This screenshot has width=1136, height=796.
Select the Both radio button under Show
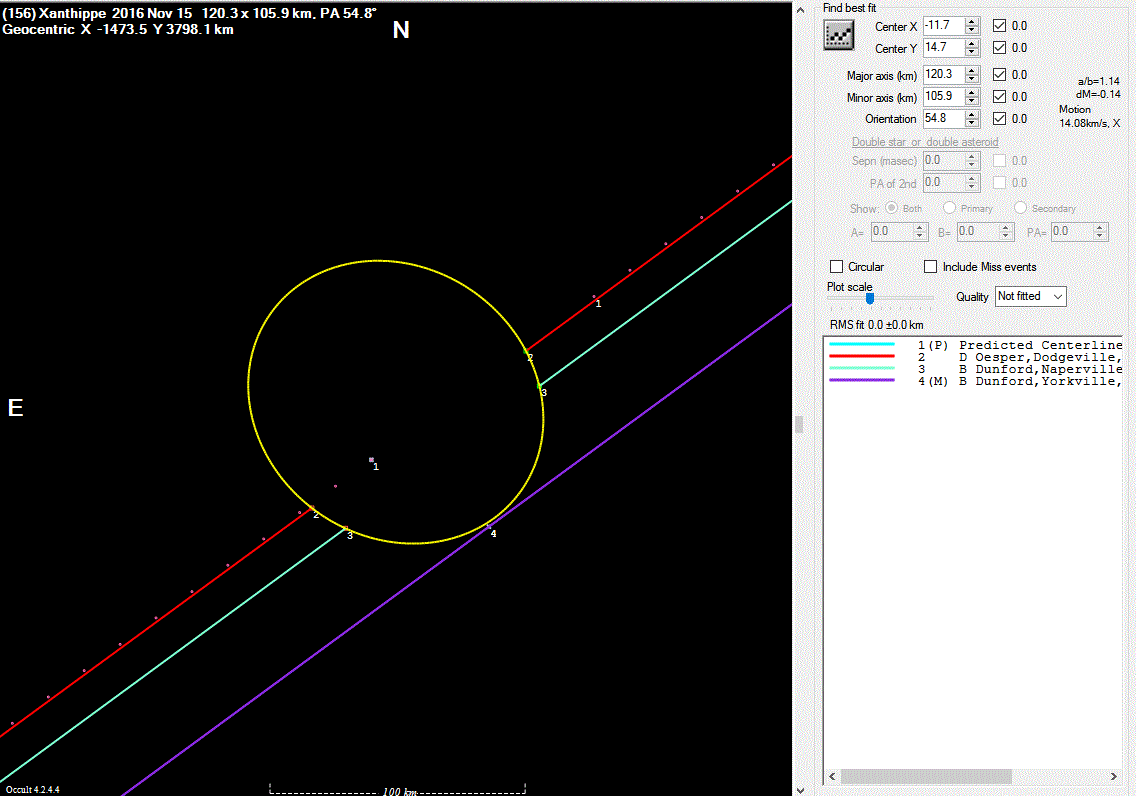[x=891, y=208]
